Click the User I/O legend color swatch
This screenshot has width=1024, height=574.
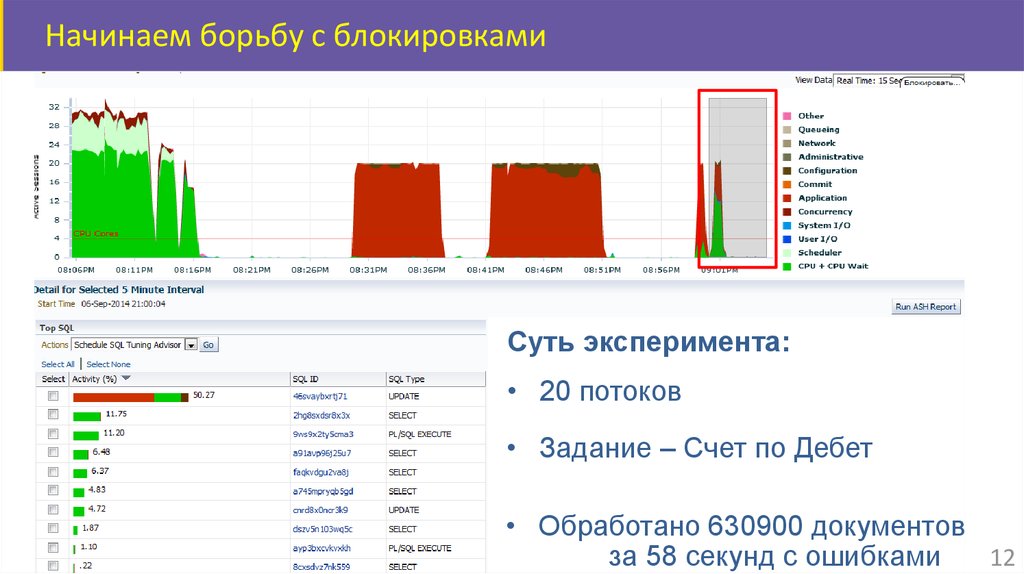[787, 239]
